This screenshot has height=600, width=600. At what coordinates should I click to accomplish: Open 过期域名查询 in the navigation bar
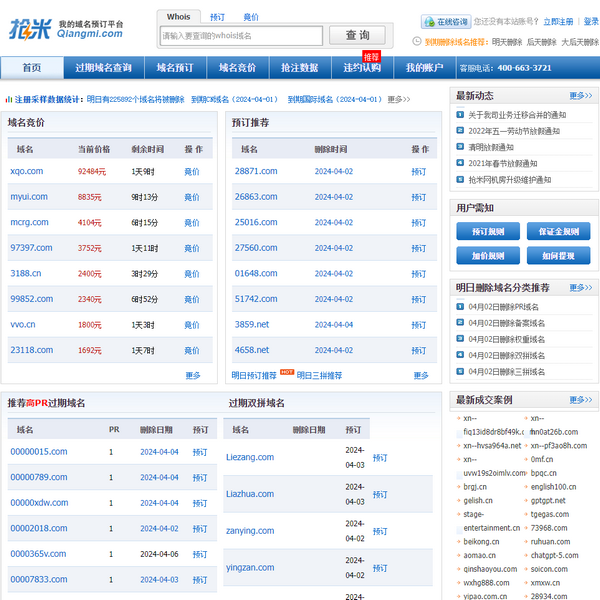pos(103,68)
